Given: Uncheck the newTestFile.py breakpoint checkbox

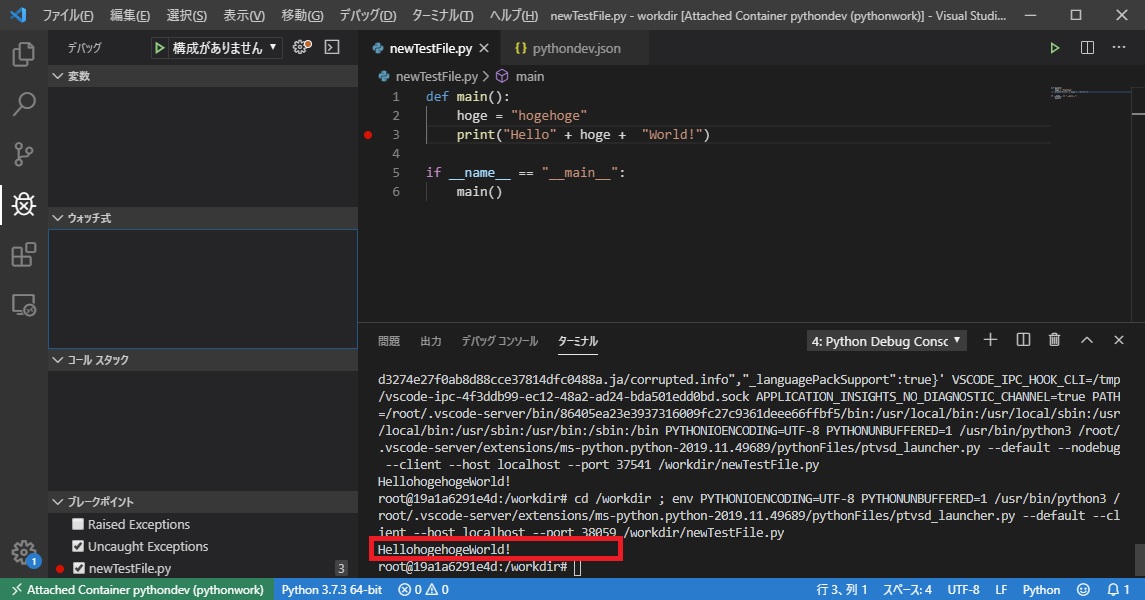Looking at the screenshot, I should coord(78,568).
